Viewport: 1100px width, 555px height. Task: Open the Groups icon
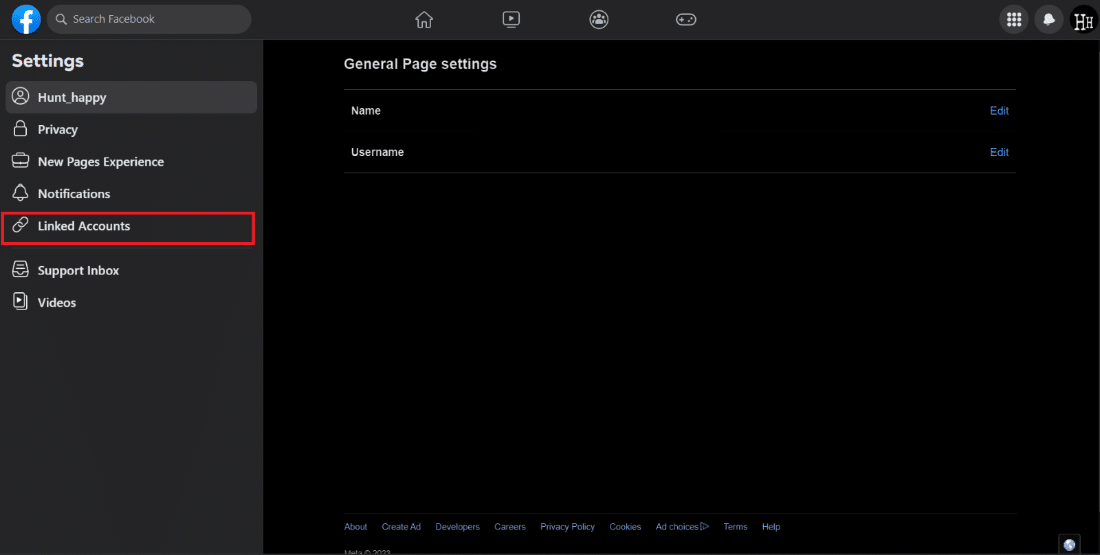[598, 20]
